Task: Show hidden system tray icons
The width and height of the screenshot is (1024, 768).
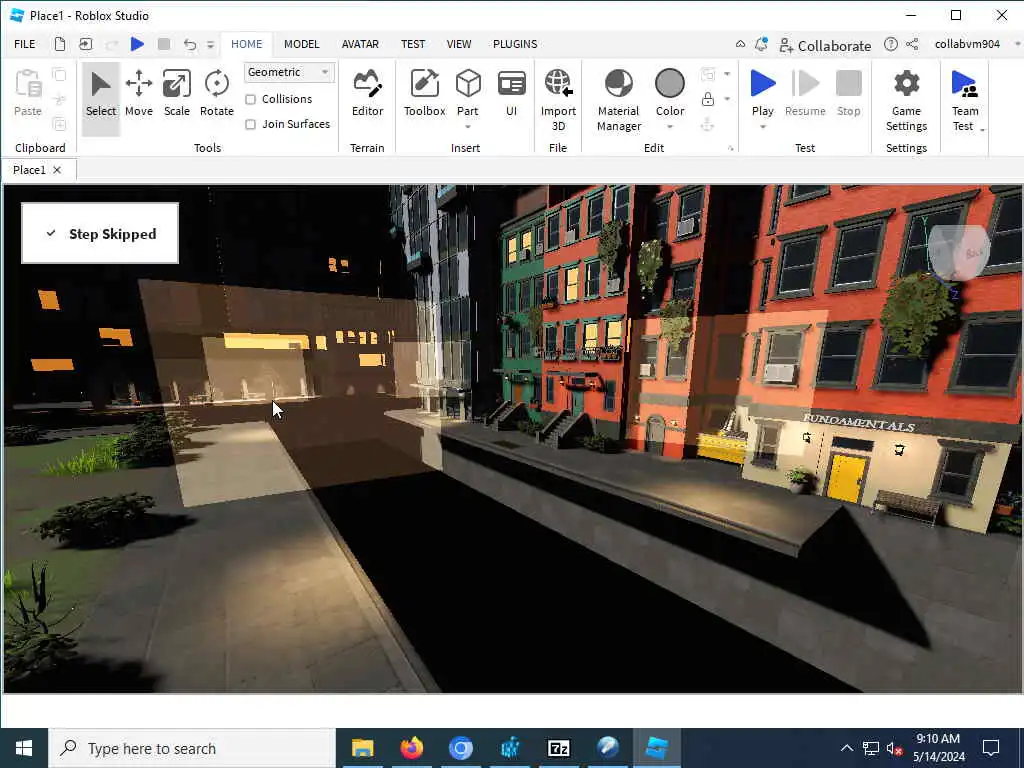Action: (x=846, y=748)
